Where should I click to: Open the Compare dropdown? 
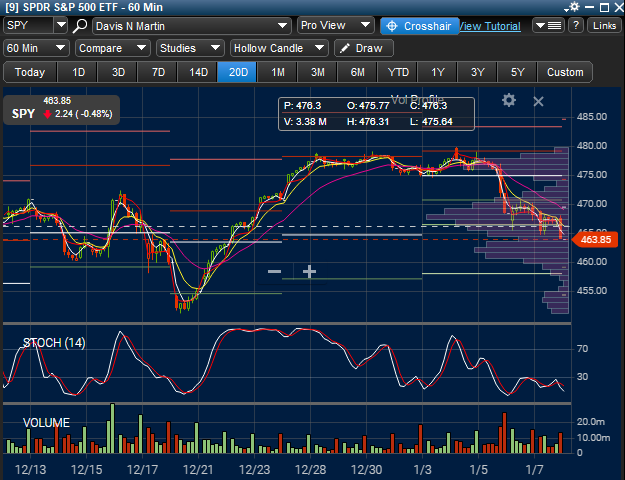[x=113, y=48]
